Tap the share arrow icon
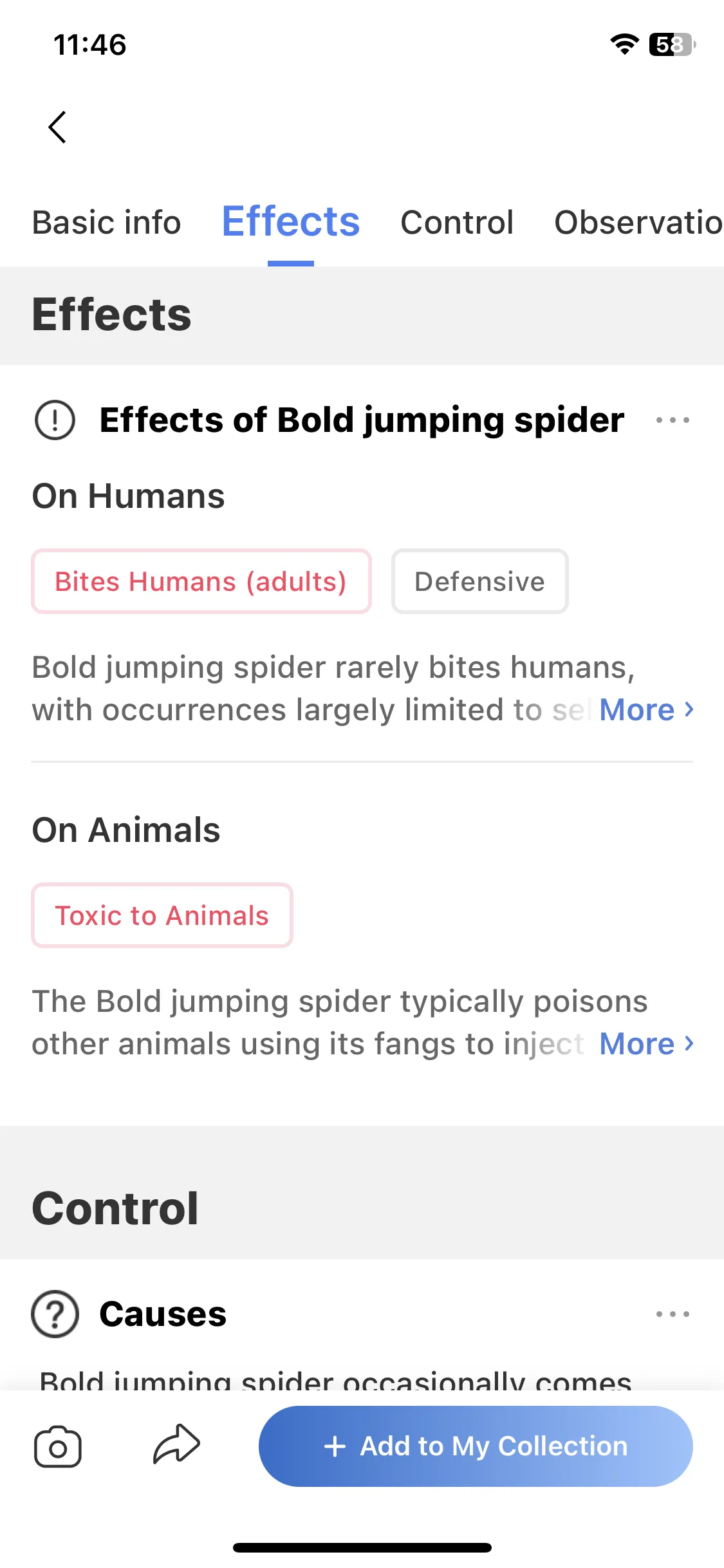 click(x=176, y=1444)
